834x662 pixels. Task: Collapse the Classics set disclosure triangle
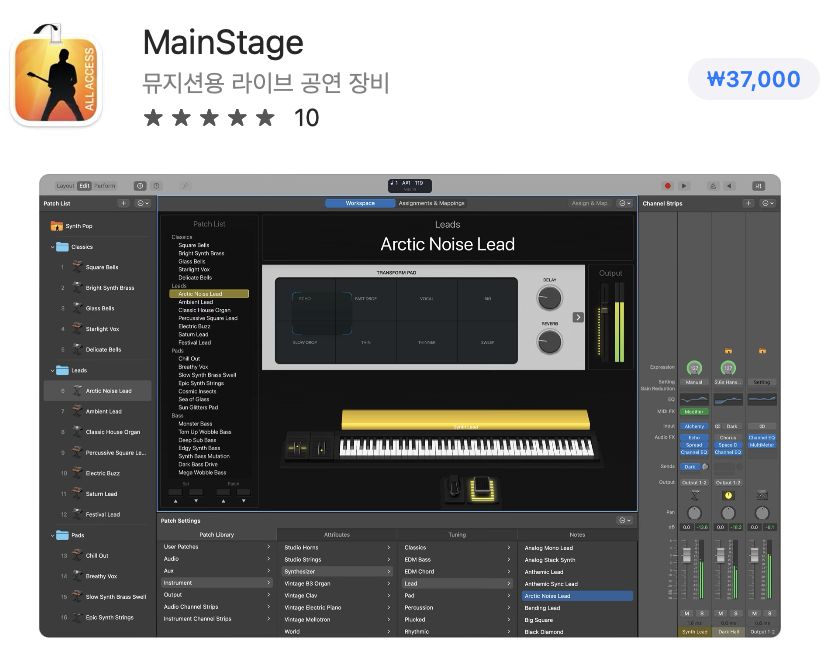point(52,247)
